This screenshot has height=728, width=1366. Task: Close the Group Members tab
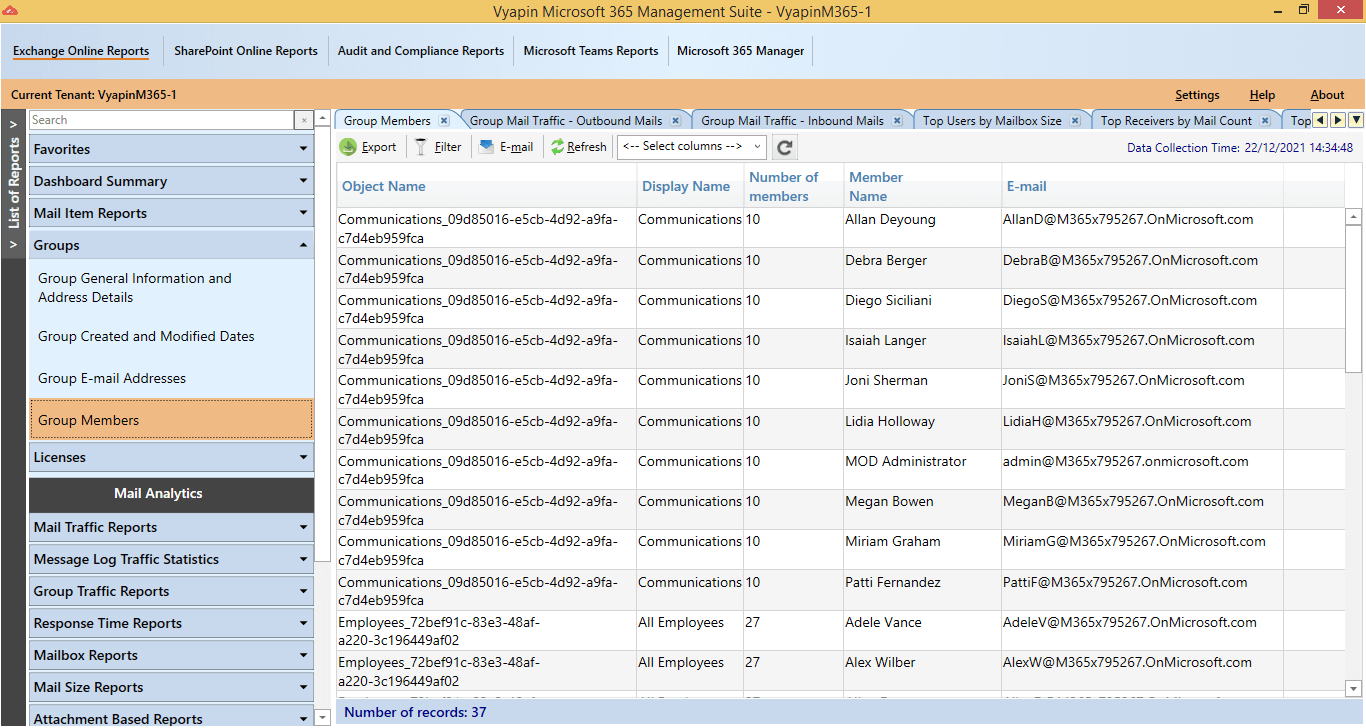[x=444, y=121]
